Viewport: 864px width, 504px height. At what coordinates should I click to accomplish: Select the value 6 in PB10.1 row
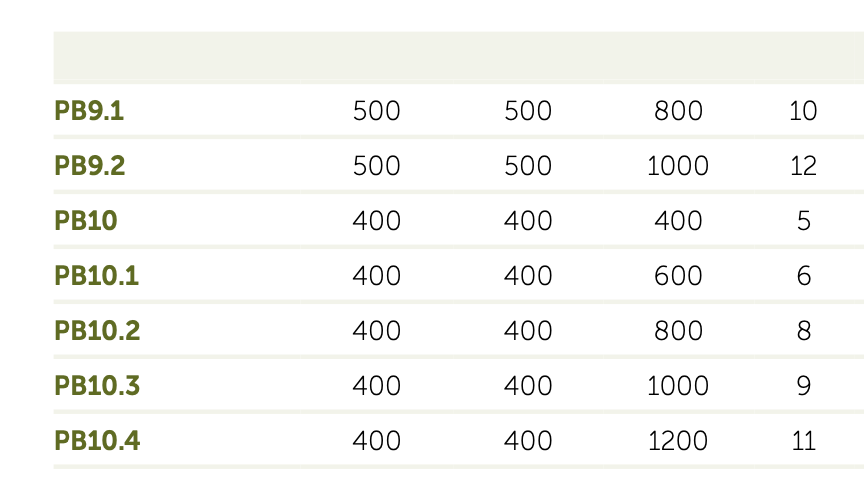point(804,275)
